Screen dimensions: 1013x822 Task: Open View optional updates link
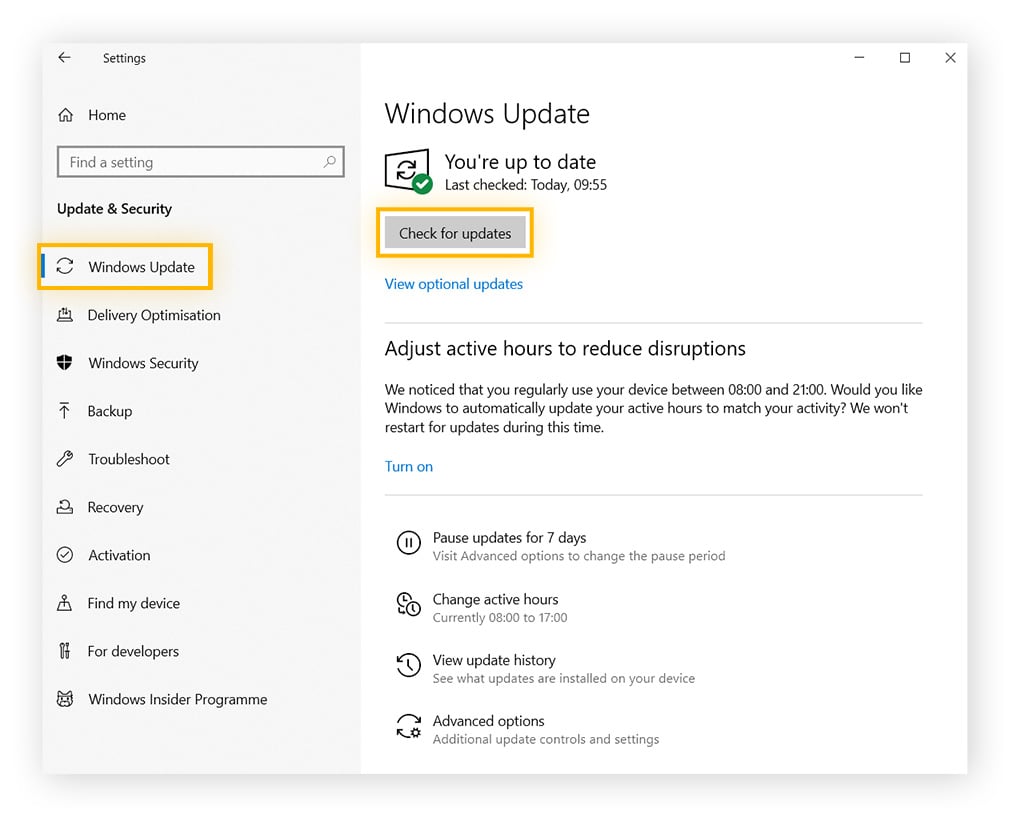(453, 284)
